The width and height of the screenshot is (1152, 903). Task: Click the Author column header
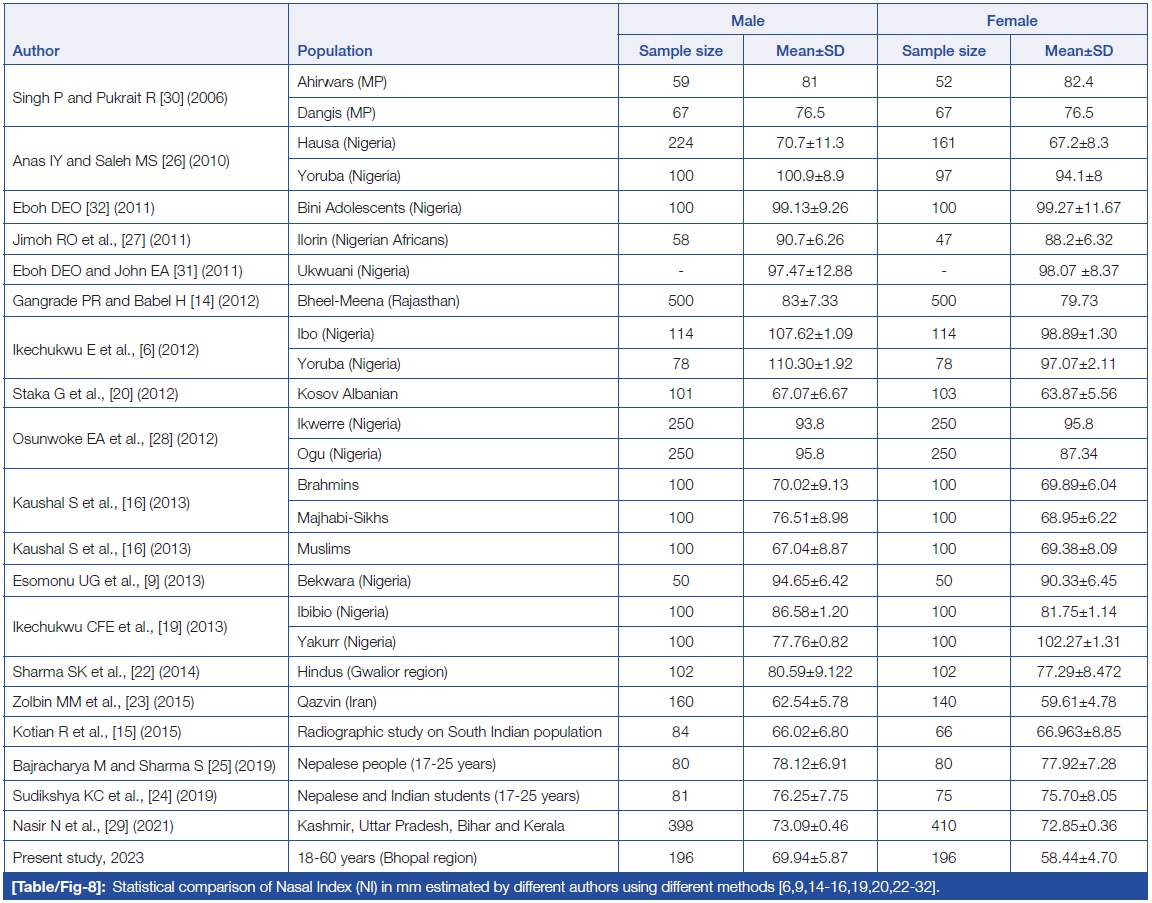coord(36,51)
